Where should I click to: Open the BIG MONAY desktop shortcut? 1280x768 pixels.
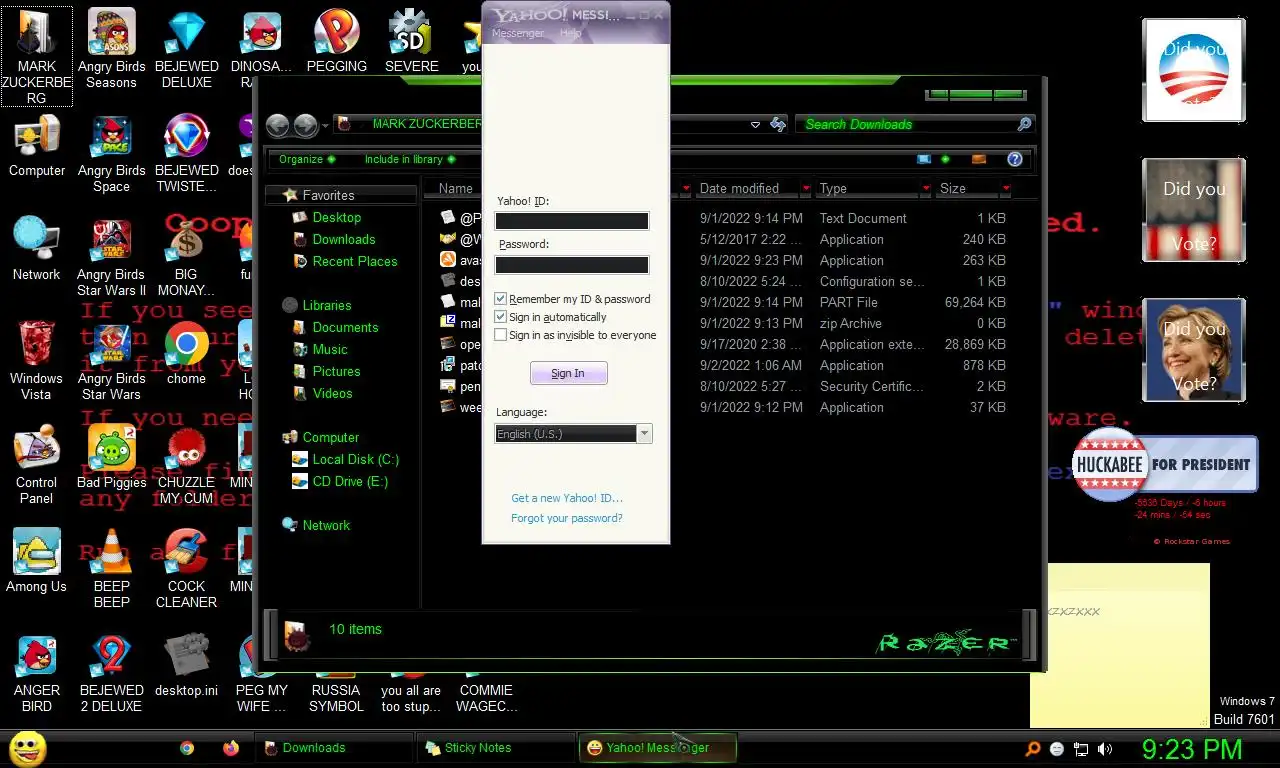click(186, 258)
